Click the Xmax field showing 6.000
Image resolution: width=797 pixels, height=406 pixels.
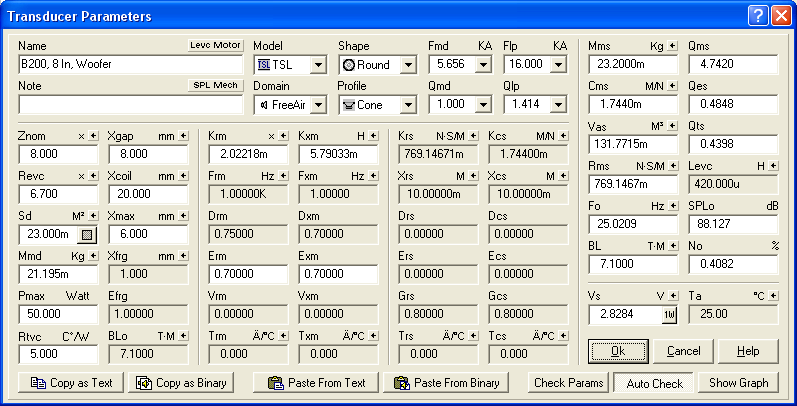(148, 234)
